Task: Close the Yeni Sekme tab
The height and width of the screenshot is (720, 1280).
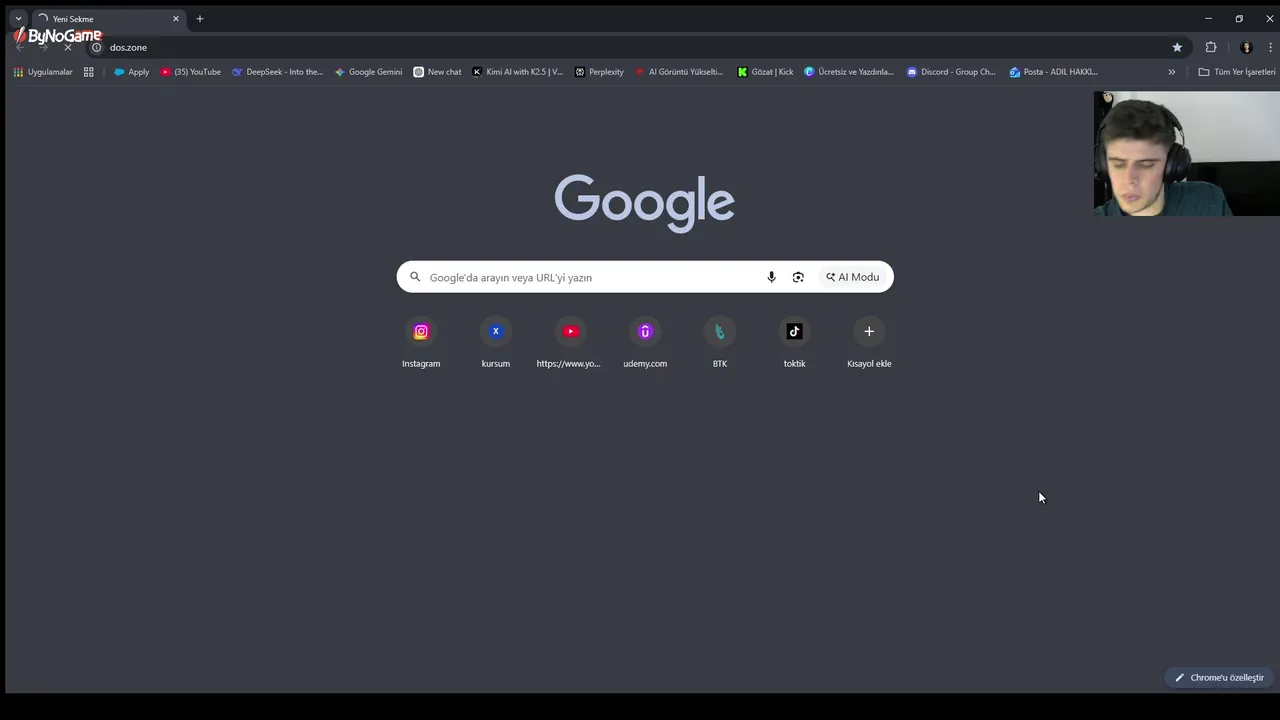Action: [176, 18]
